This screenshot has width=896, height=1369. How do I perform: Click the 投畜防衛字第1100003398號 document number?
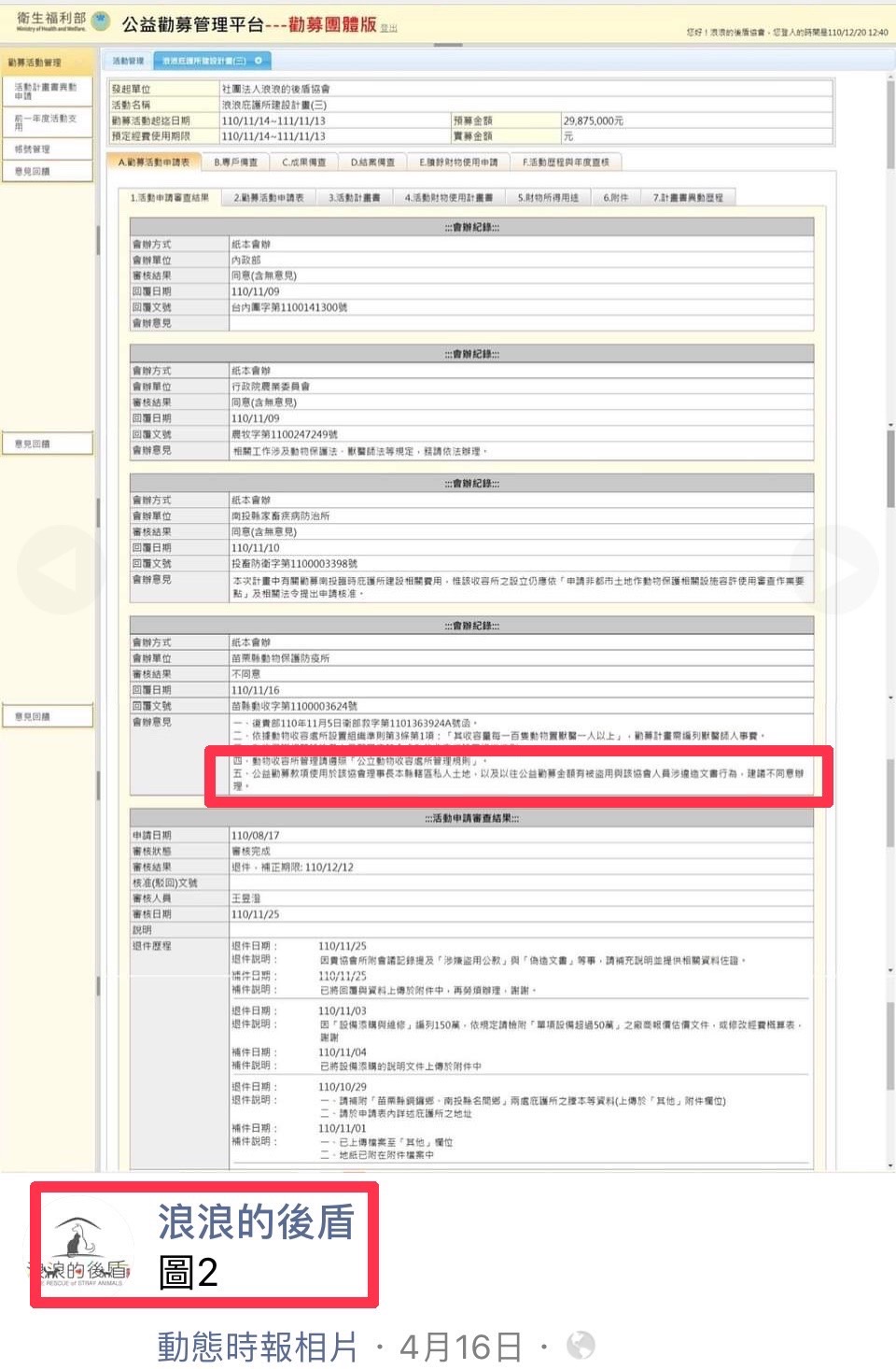click(295, 563)
